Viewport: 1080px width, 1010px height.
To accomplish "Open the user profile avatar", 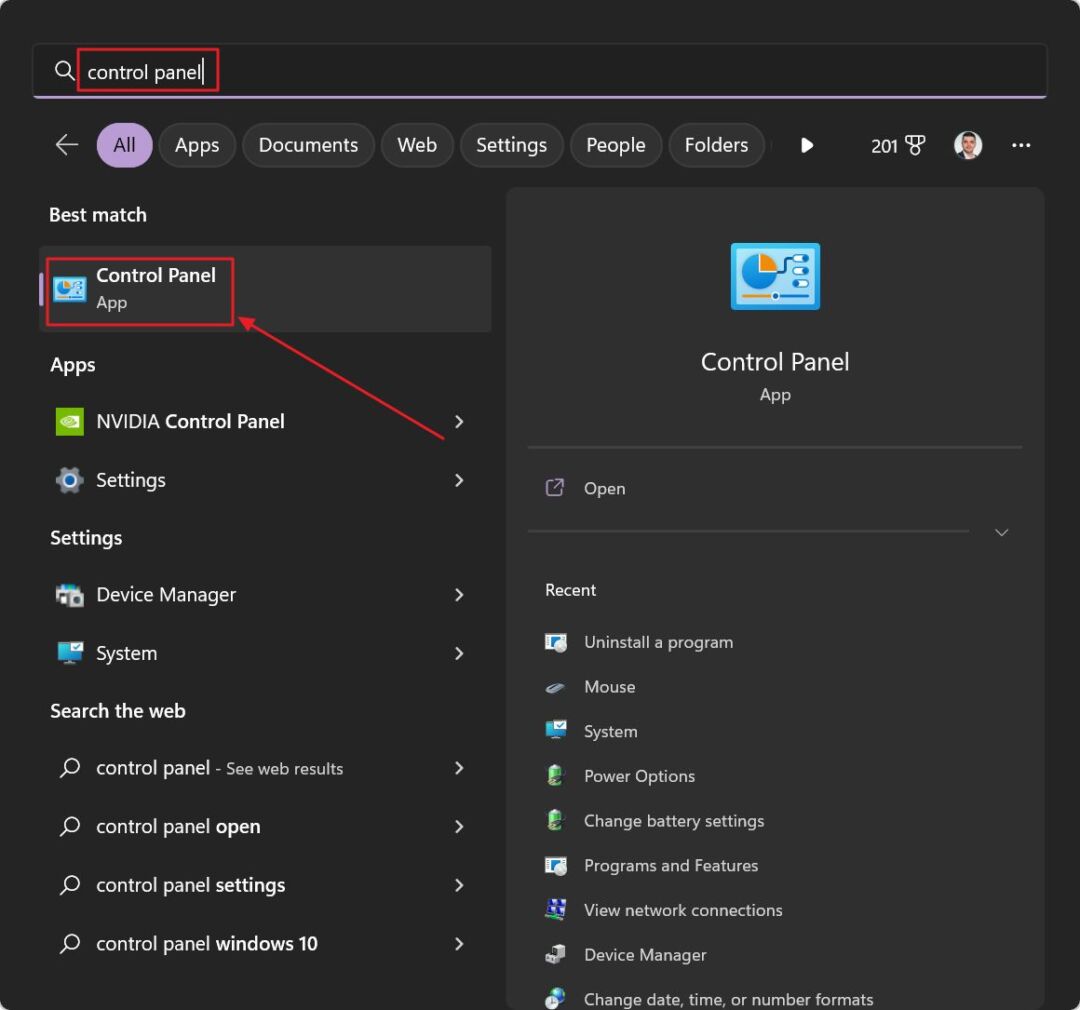I will (x=968, y=145).
